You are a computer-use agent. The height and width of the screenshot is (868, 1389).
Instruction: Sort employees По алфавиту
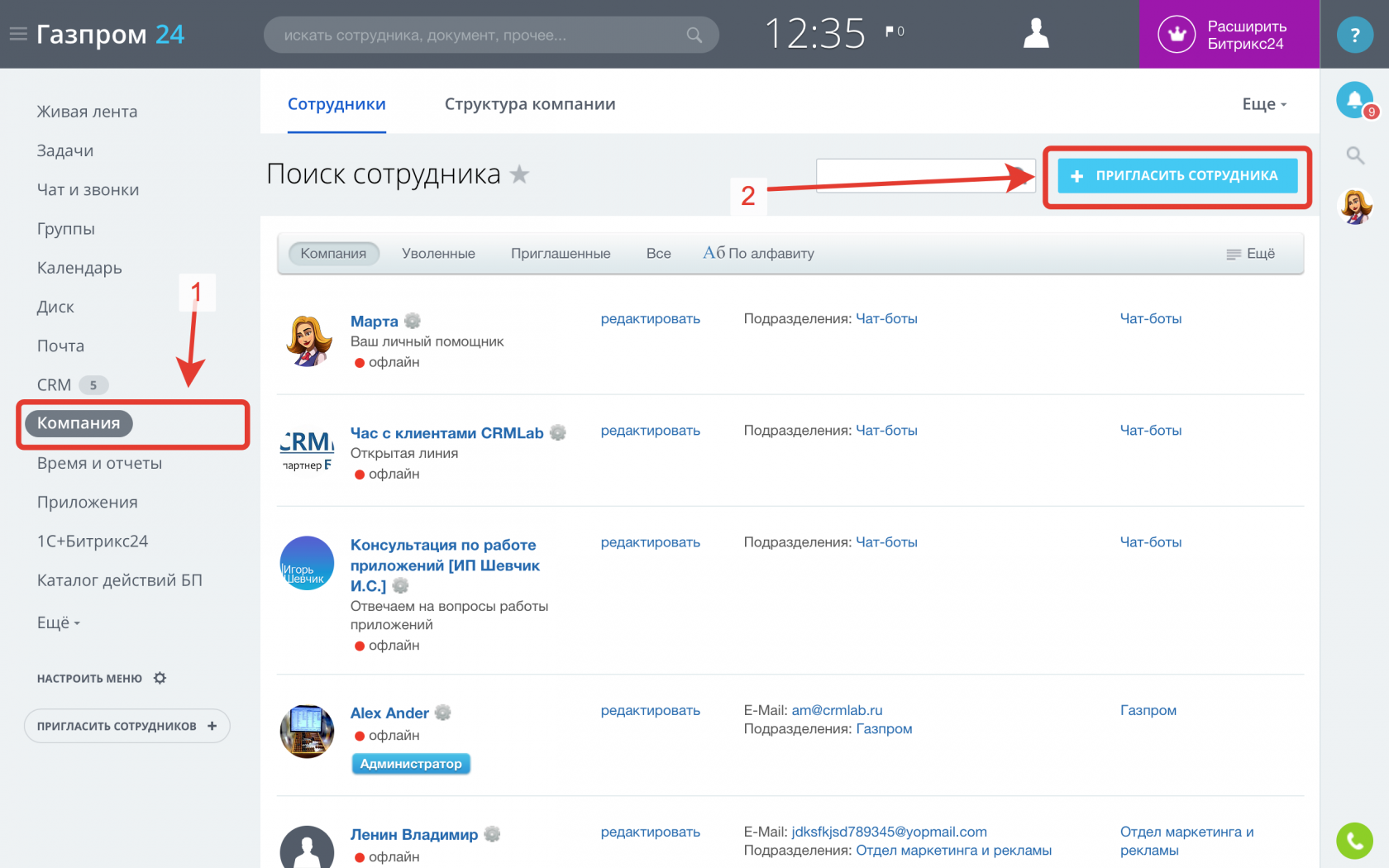click(x=759, y=254)
